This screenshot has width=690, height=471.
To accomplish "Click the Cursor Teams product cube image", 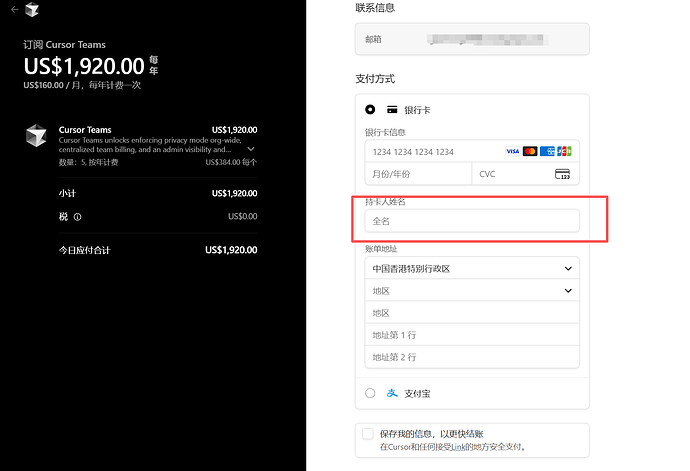I will click(36, 135).
